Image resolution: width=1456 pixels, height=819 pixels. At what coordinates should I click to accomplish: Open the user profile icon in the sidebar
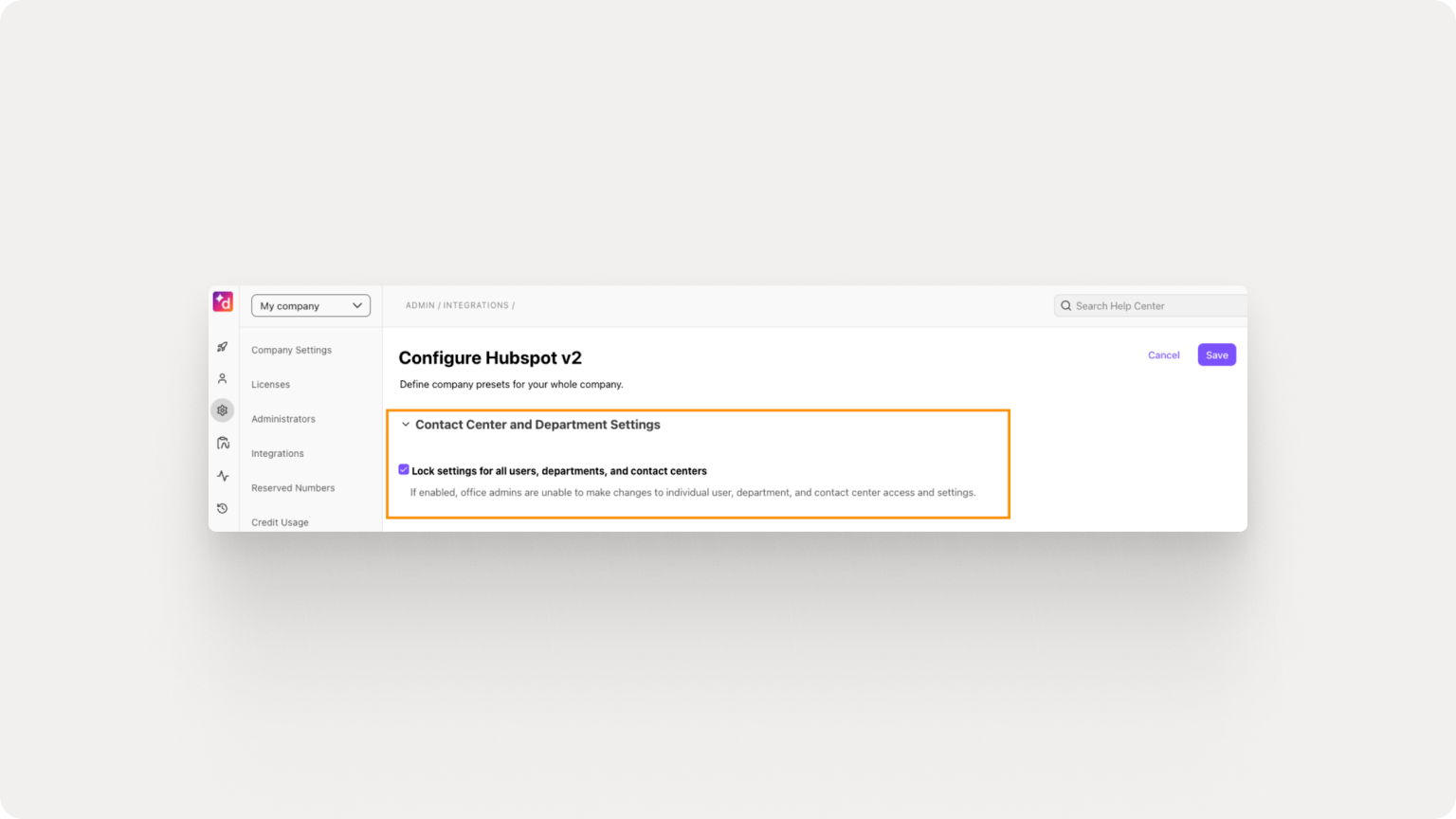222,377
